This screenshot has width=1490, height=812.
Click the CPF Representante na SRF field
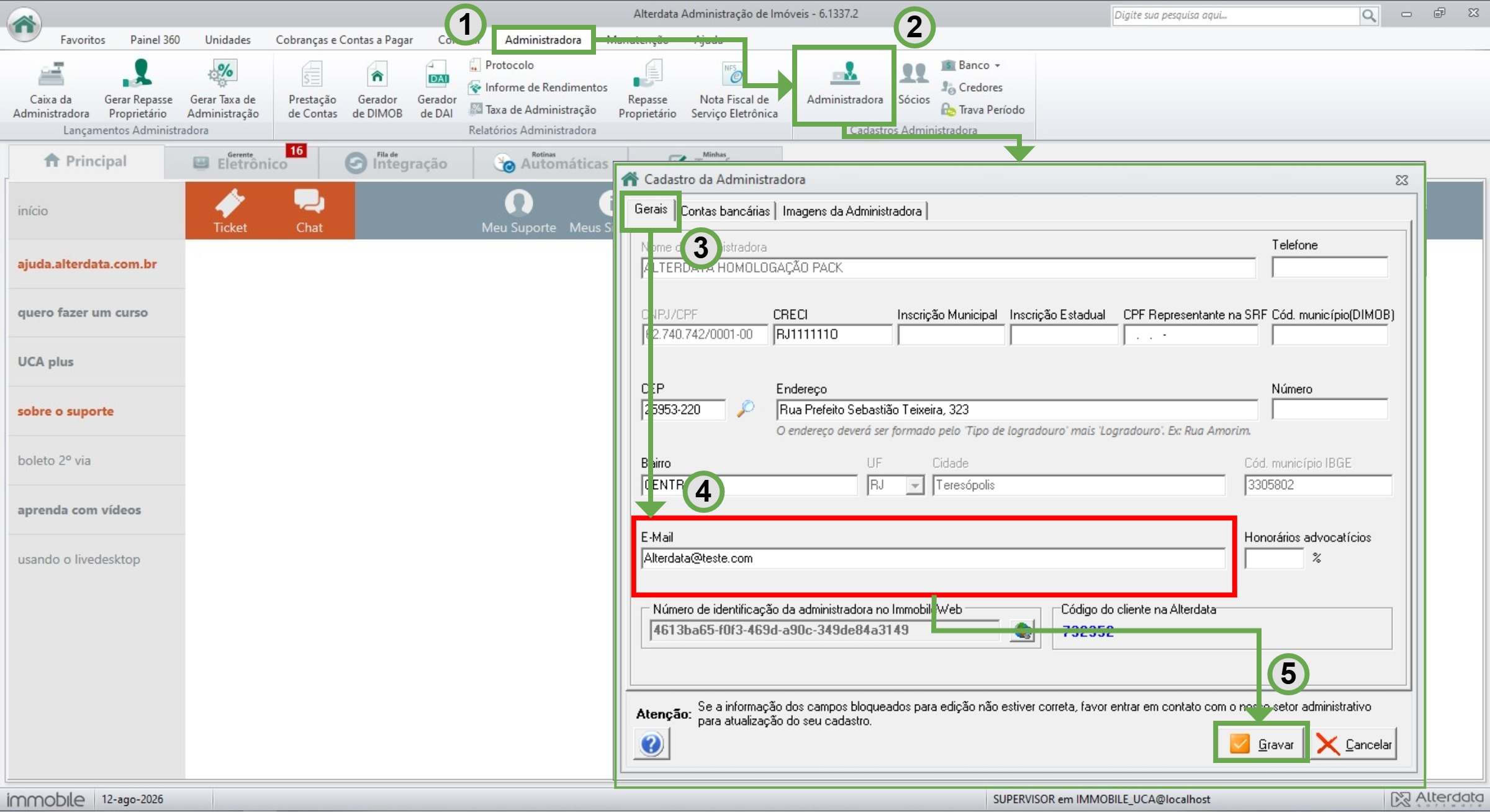pos(1190,335)
